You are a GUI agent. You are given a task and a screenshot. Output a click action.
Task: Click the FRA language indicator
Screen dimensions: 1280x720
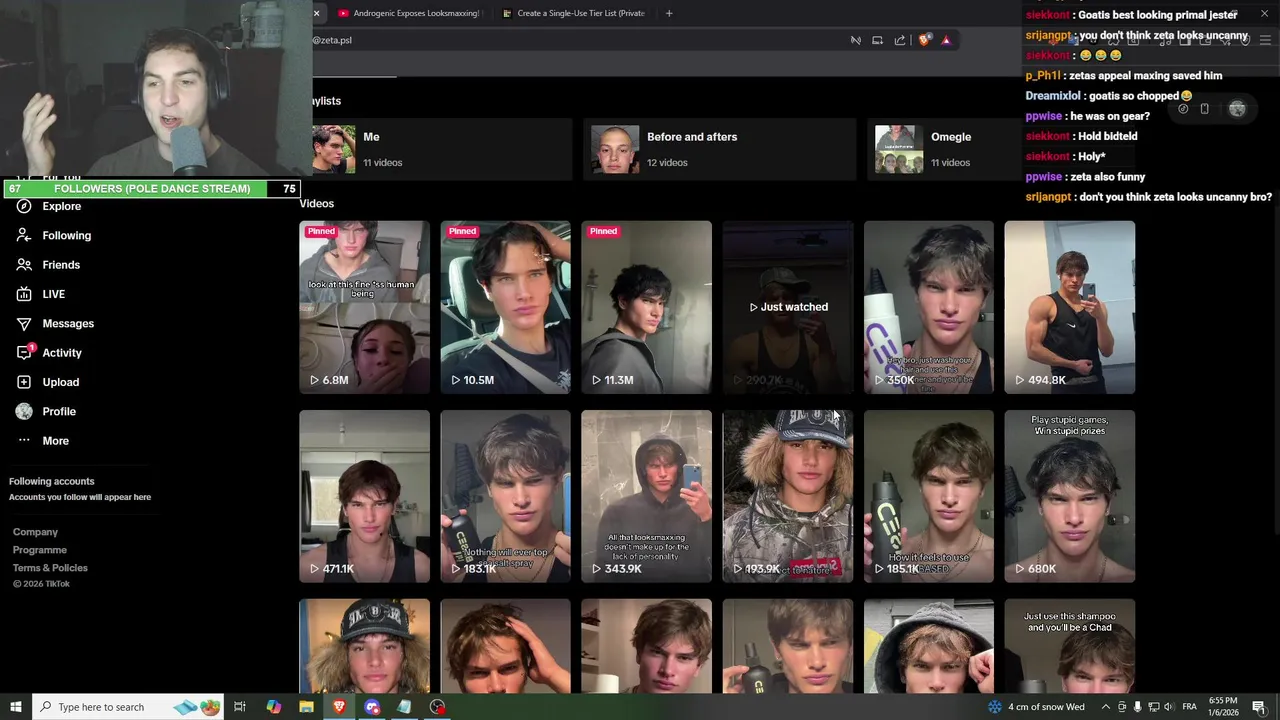pos(1190,707)
